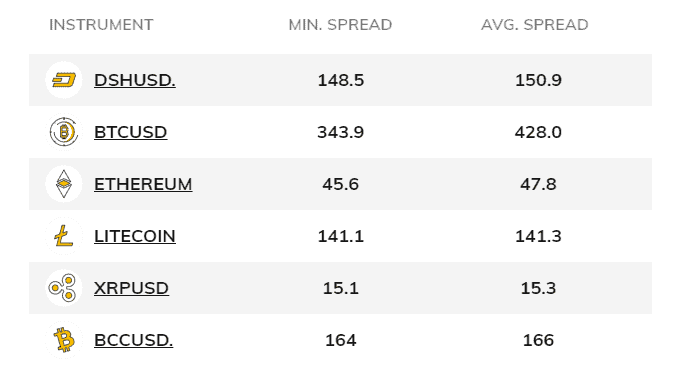Click the Litecoin L icon
The image size is (673, 389).
[64, 236]
